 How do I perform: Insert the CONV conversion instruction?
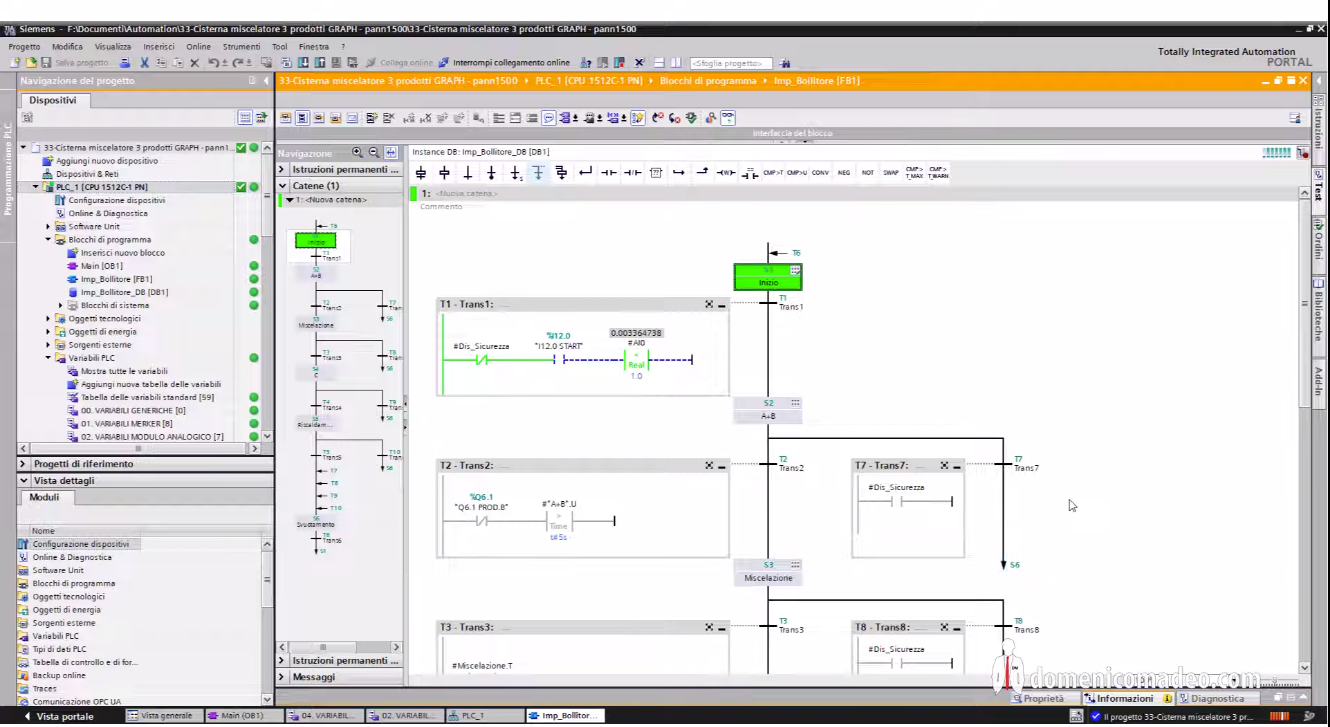pyautogui.click(x=820, y=173)
